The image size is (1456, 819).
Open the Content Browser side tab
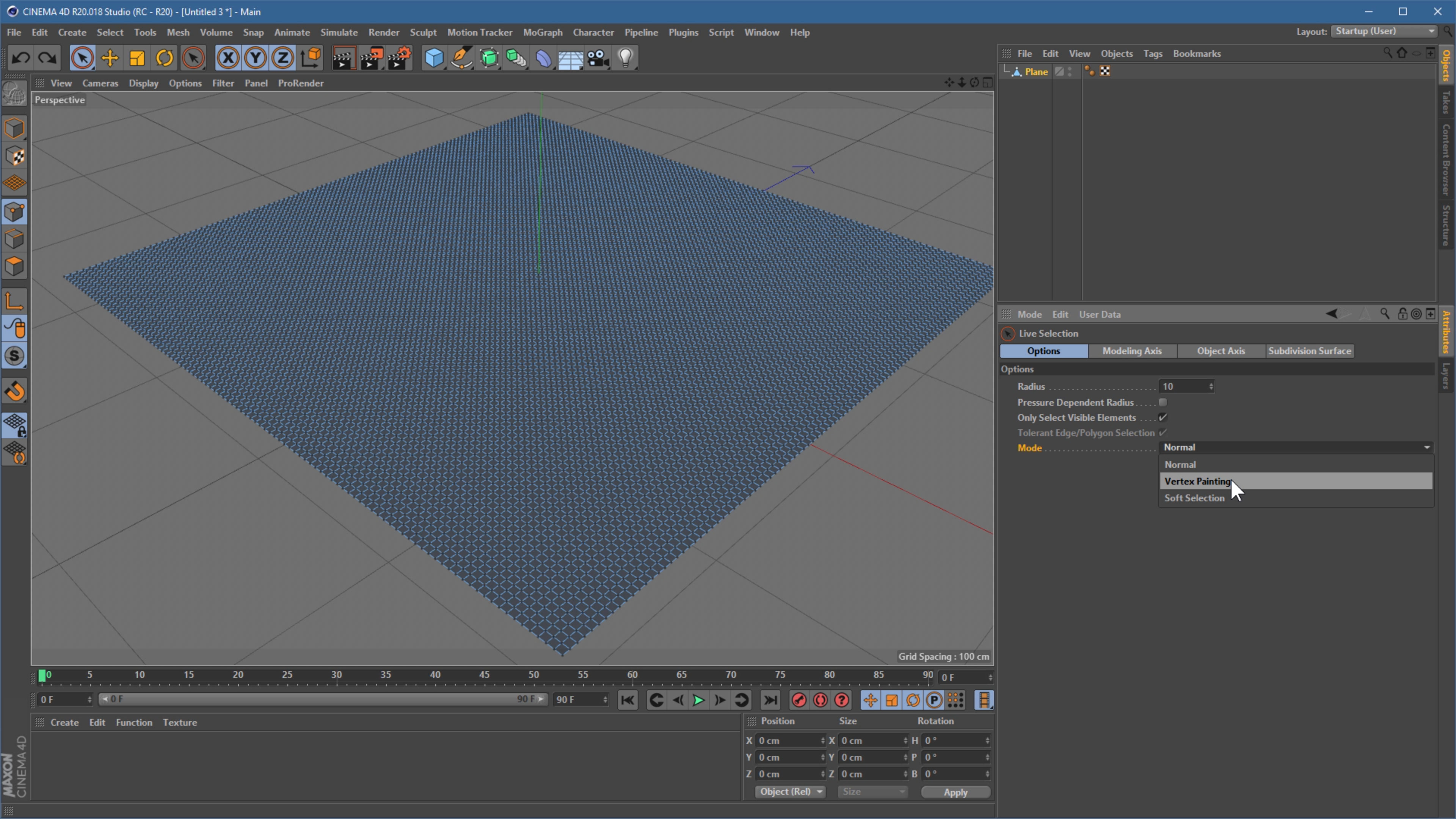(x=1446, y=160)
